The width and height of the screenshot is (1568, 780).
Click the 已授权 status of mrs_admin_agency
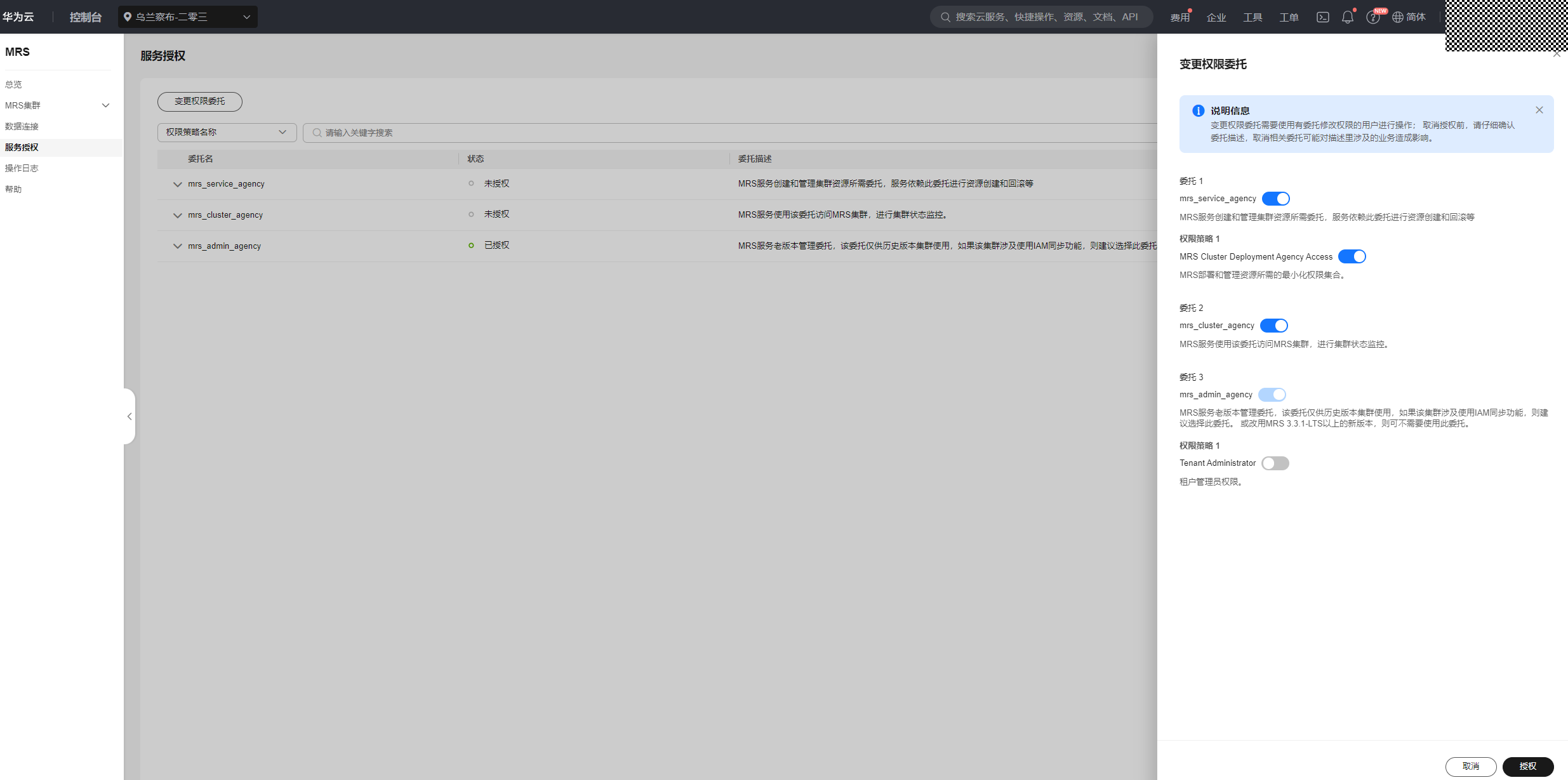pos(496,245)
